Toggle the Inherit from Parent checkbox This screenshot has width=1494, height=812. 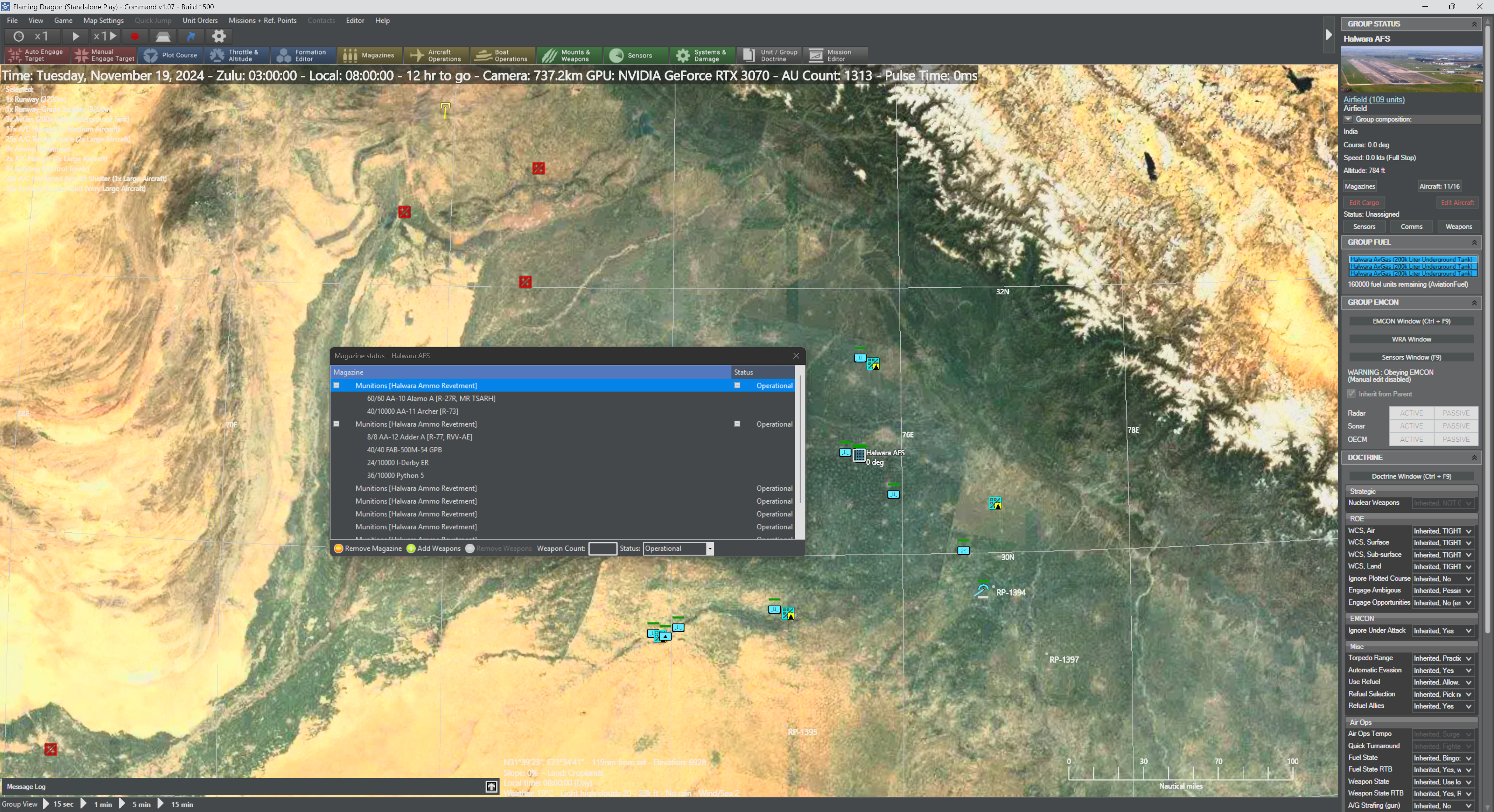coord(1352,394)
